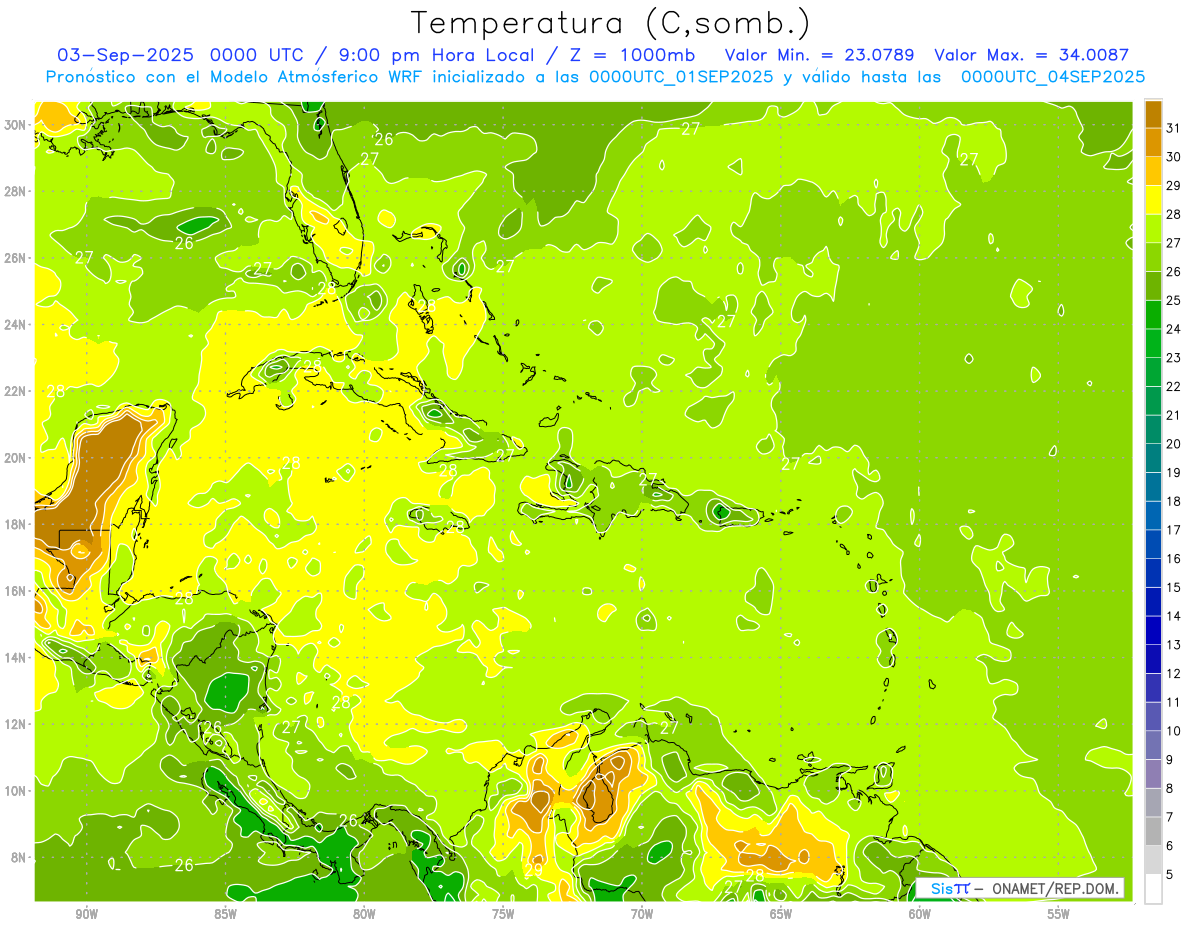Click the 22N latitude axis label
This screenshot has width=1200, height=927.
coord(16,391)
